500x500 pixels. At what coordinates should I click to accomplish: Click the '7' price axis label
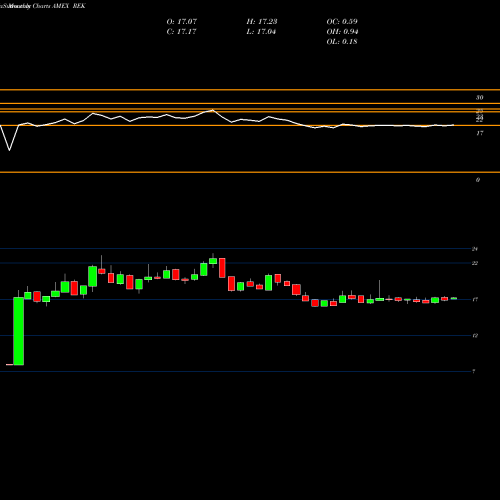474,371
